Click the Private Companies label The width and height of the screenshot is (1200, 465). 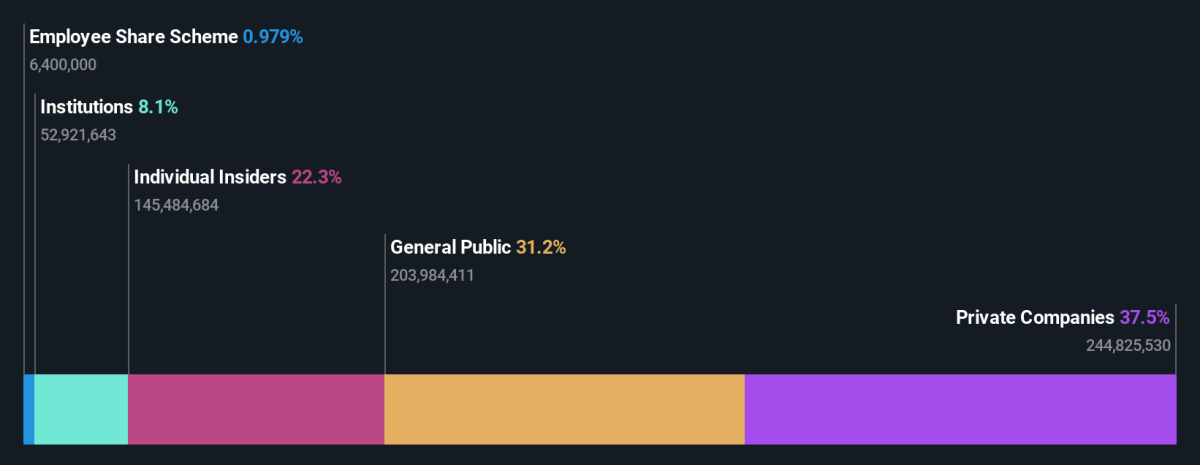tap(1034, 317)
